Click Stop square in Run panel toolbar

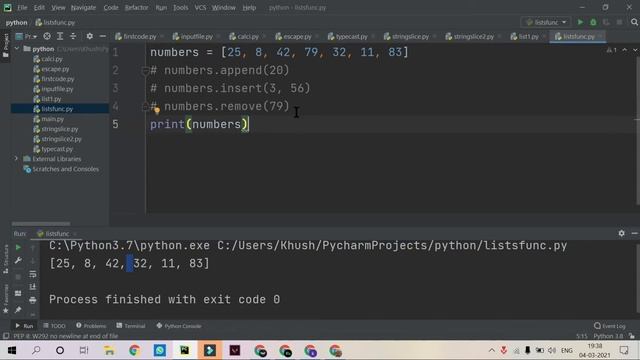click(x=18, y=277)
